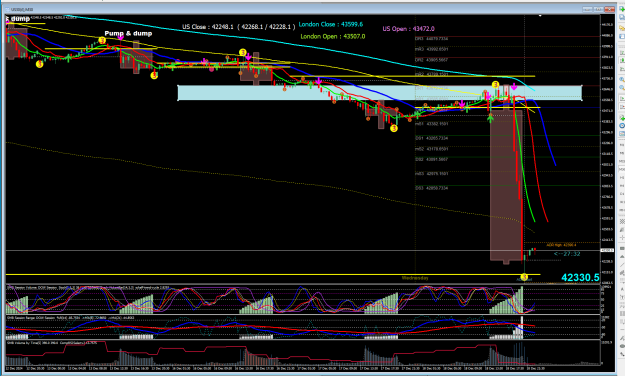Viewport: 625px width, 376px height.
Task: Click the 'DS3 42859.7334' pivot label
Action: 431,188
